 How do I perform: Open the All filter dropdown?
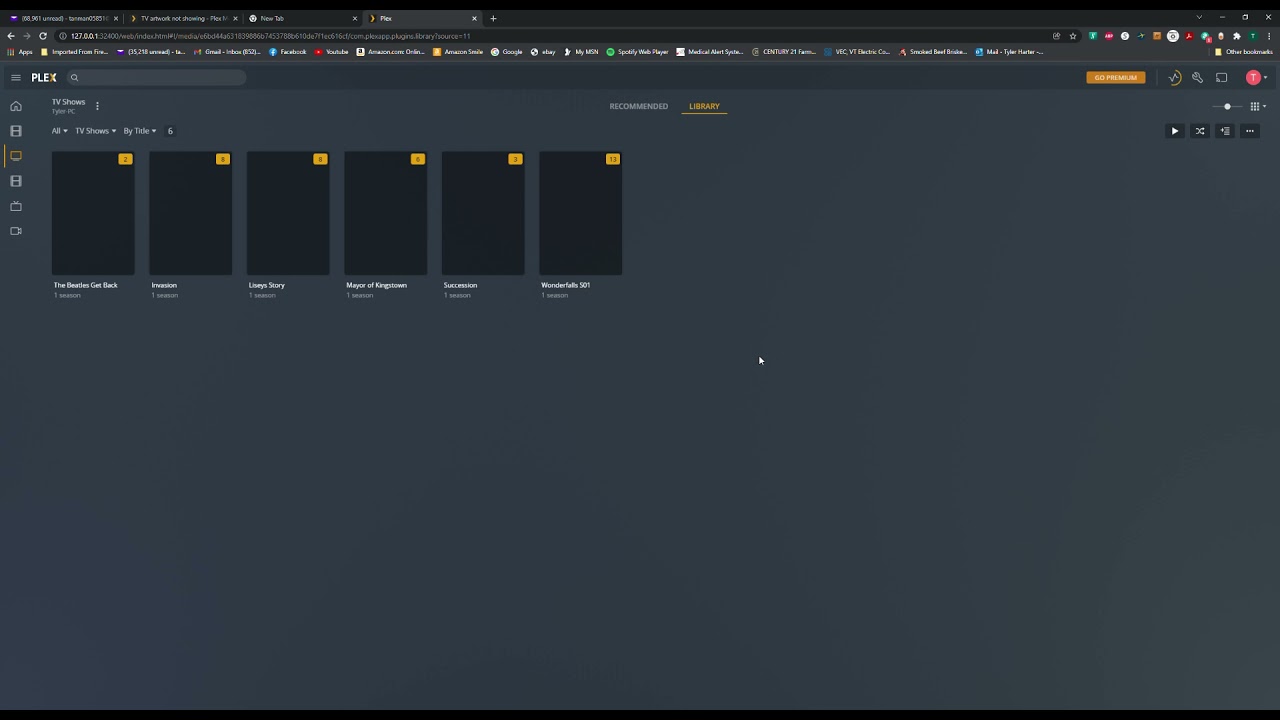pyautogui.click(x=60, y=131)
